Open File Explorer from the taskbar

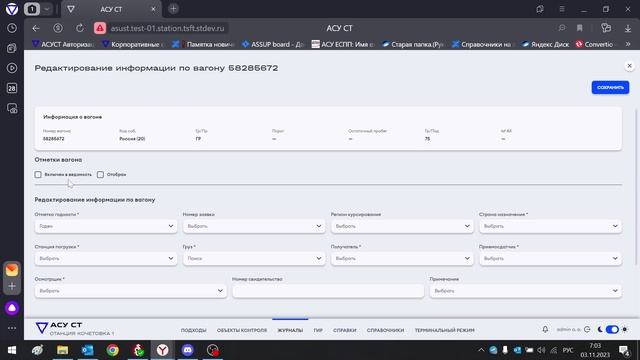pyautogui.click(x=62, y=350)
